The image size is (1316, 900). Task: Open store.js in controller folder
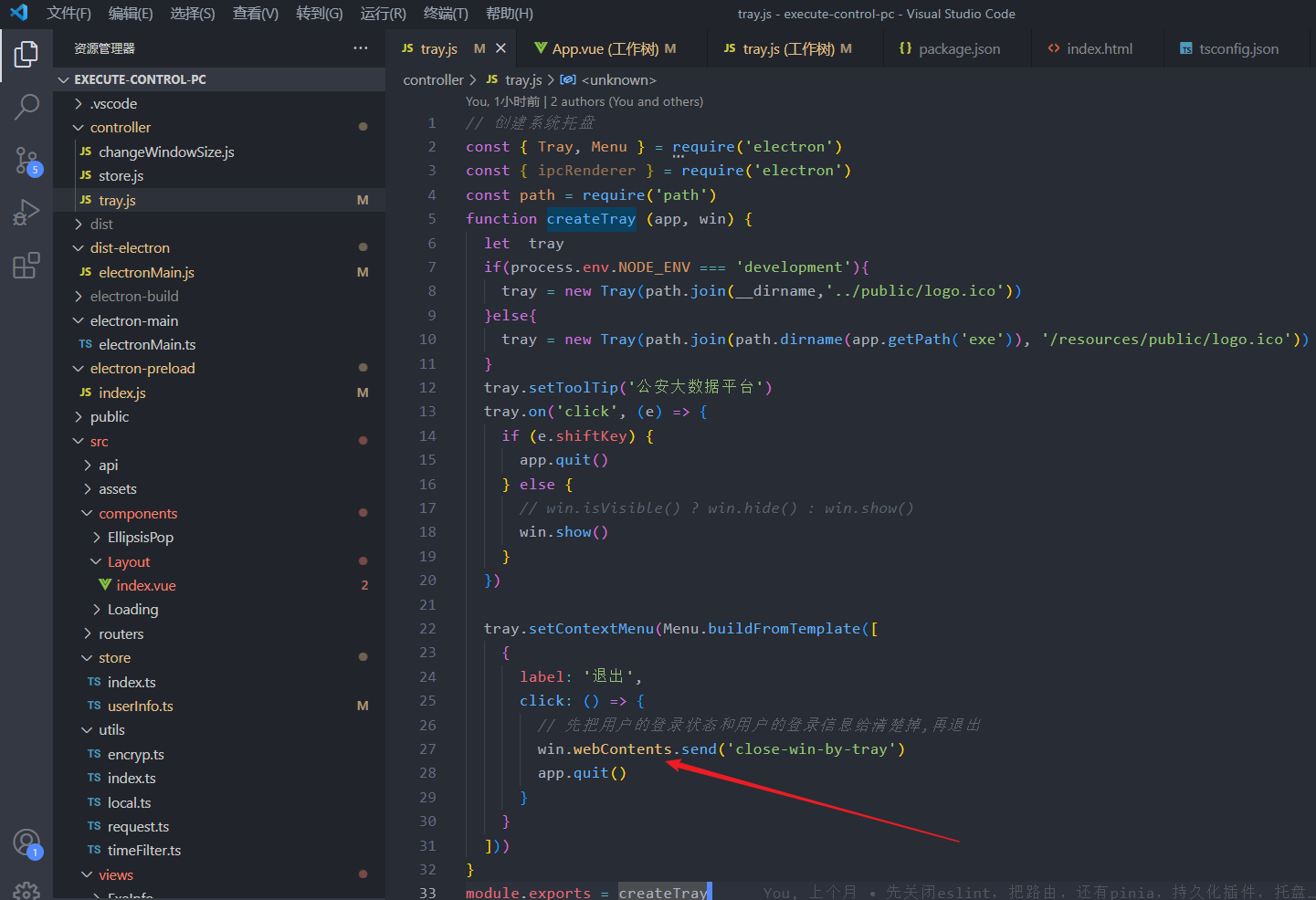coord(219,176)
